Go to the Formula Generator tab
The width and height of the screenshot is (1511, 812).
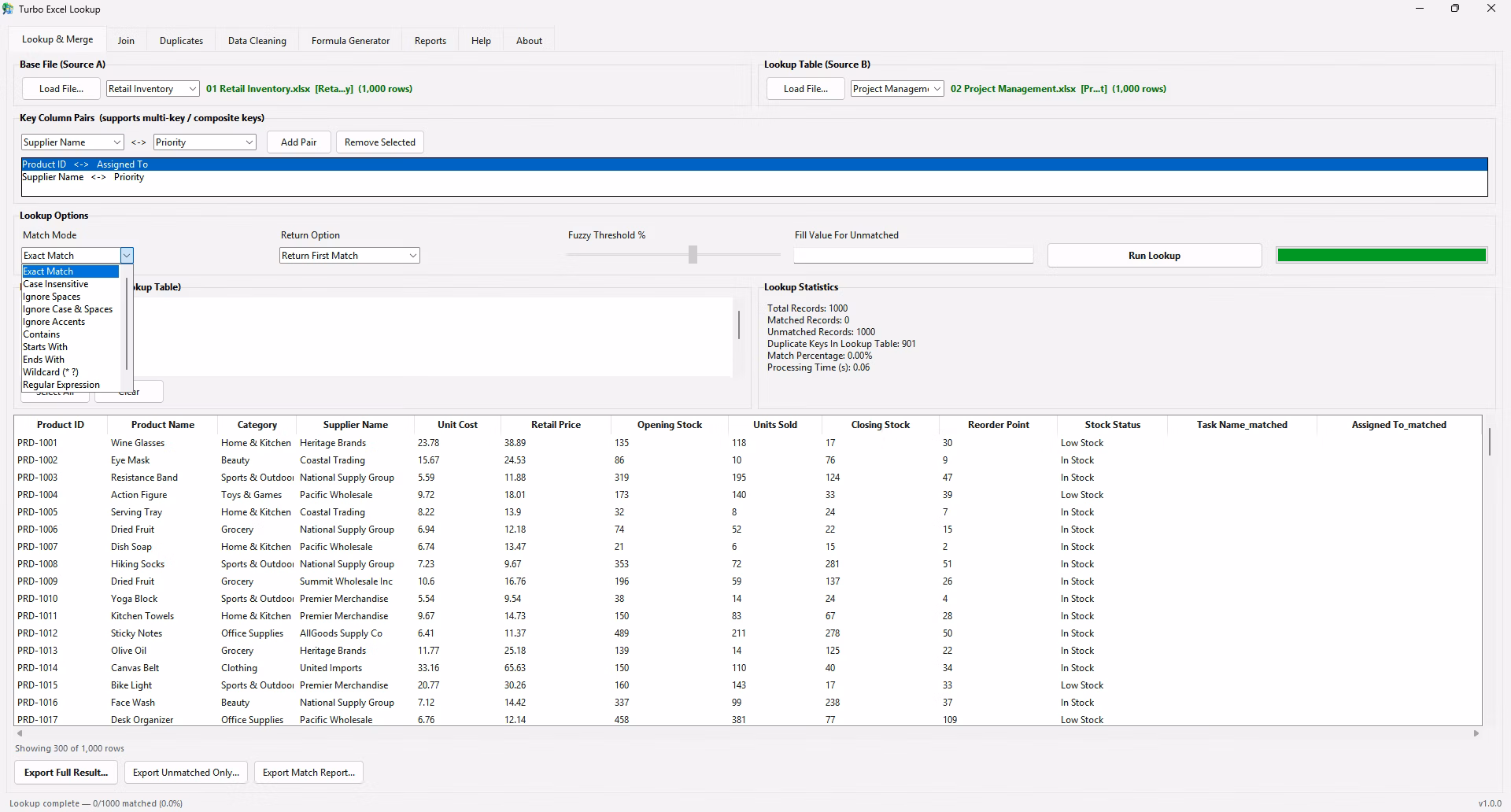(350, 41)
